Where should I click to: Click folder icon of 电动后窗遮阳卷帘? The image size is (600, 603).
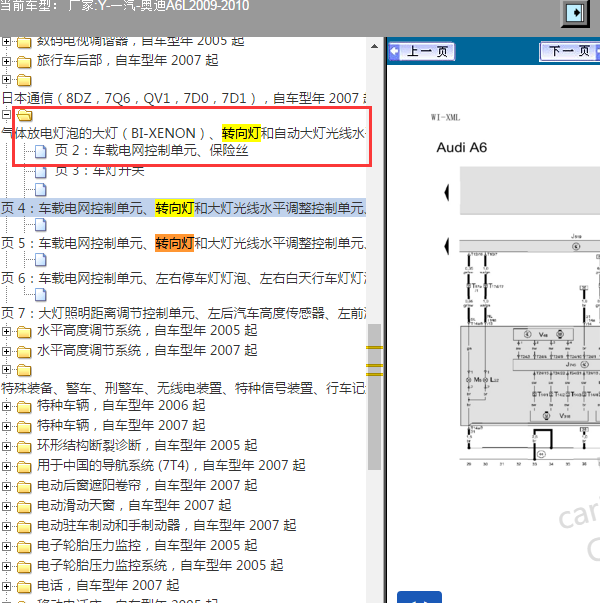click(x=24, y=487)
